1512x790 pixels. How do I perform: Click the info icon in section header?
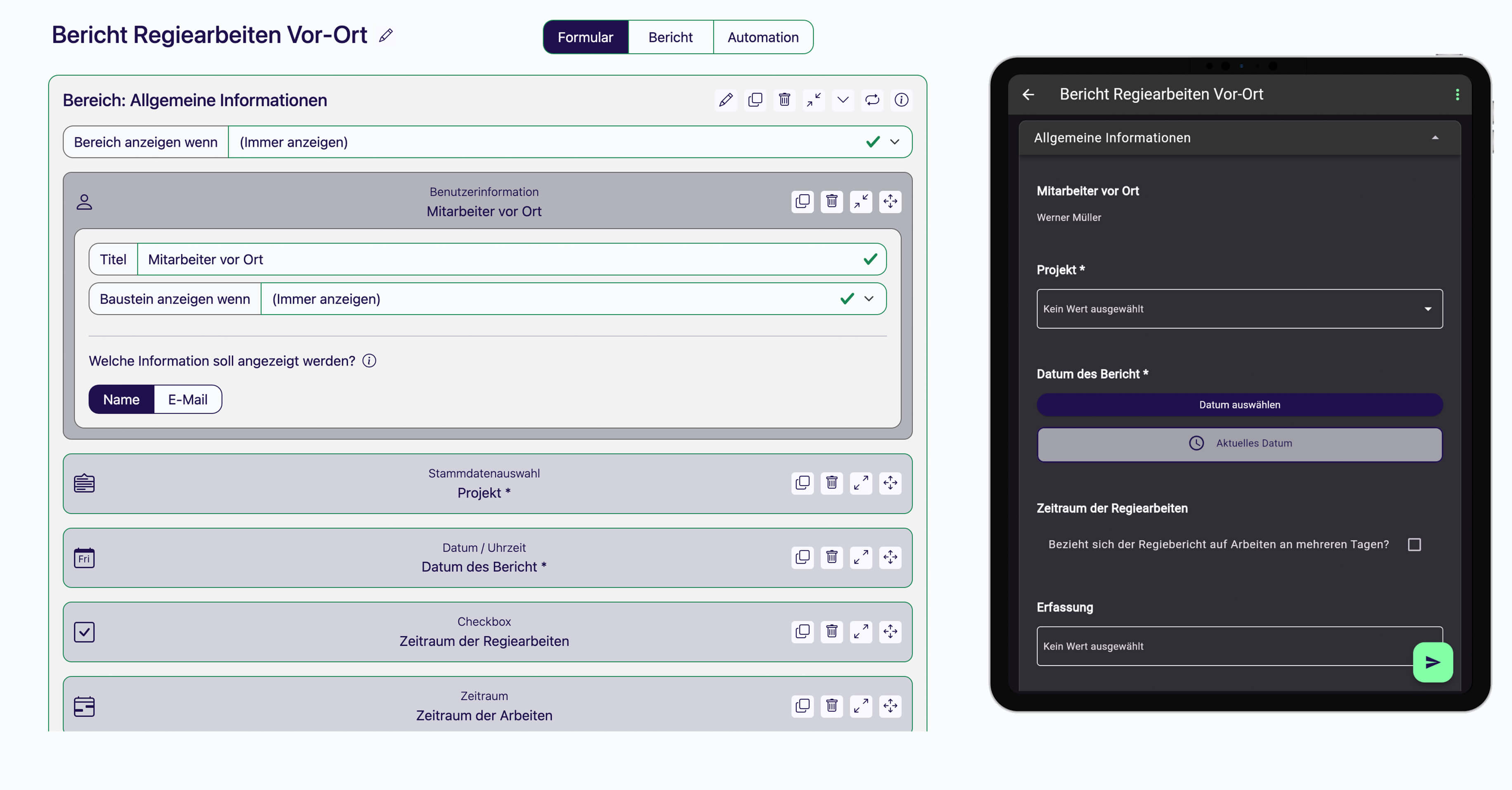coord(901,100)
